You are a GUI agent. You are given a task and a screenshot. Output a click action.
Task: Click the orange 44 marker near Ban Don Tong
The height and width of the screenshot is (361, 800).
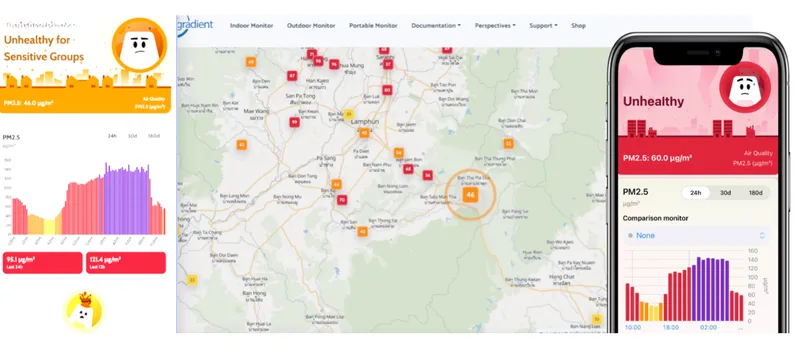(337, 184)
